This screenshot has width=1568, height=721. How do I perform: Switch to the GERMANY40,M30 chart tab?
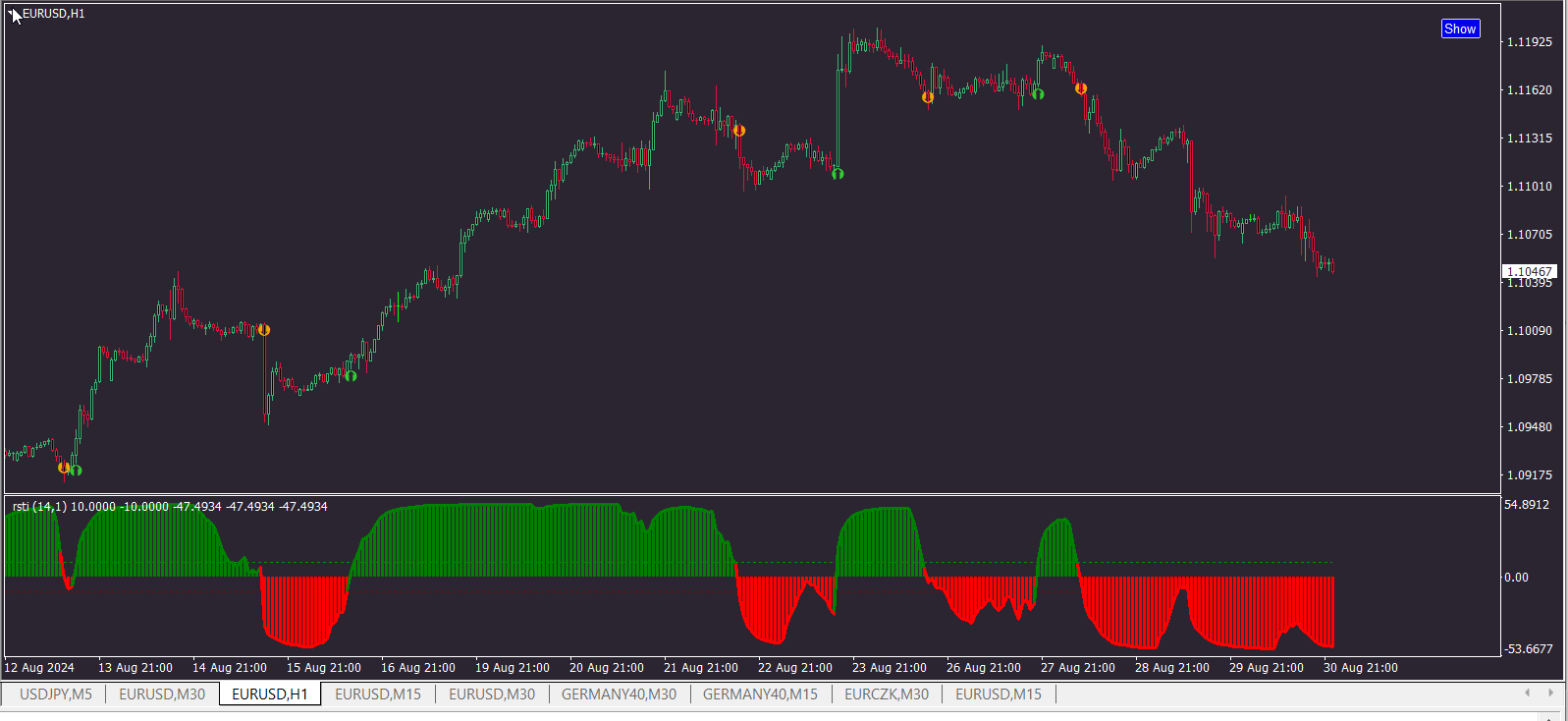pos(619,694)
